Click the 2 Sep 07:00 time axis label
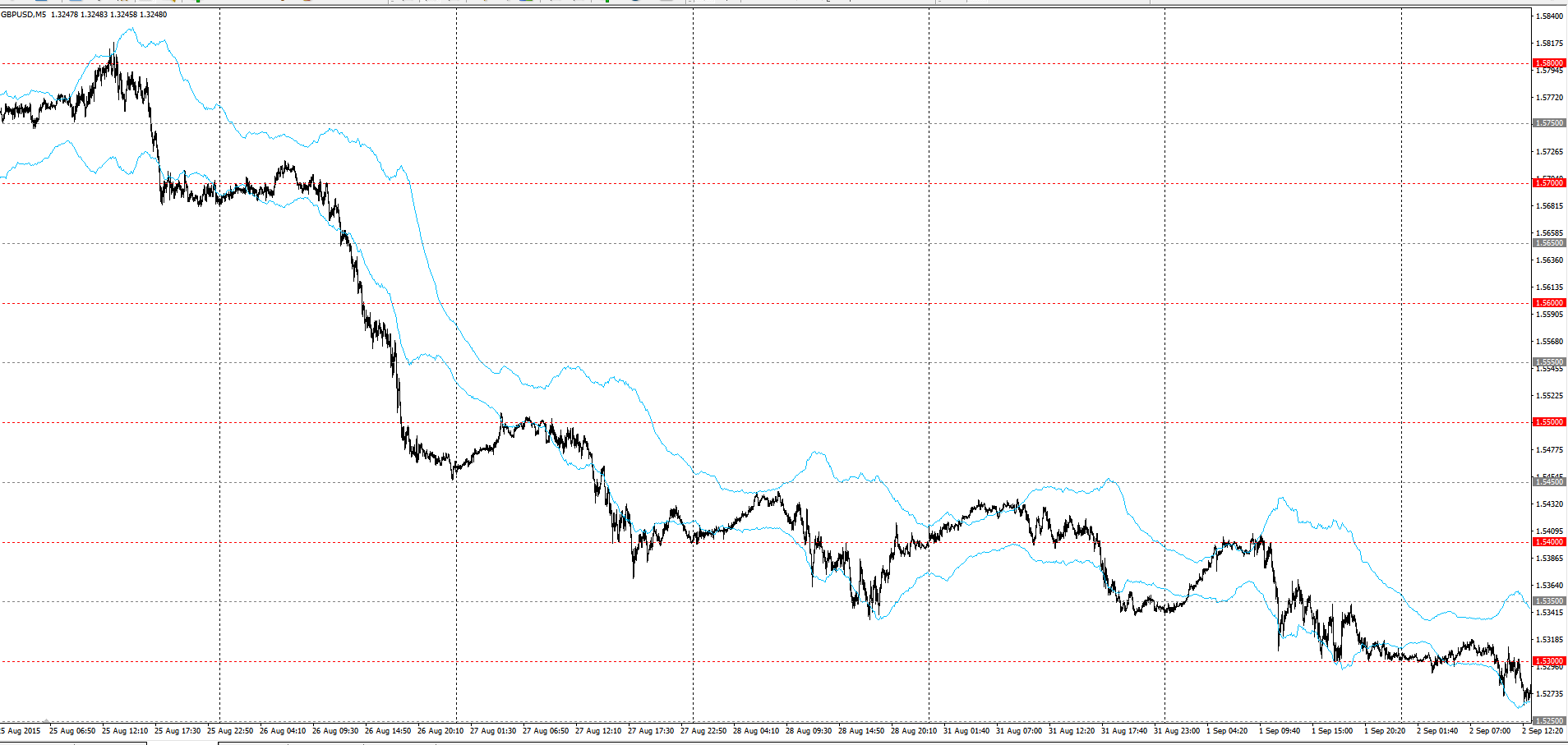Image resolution: width=1568 pixels, height=745 pixels. click(x=1490, y=731)
